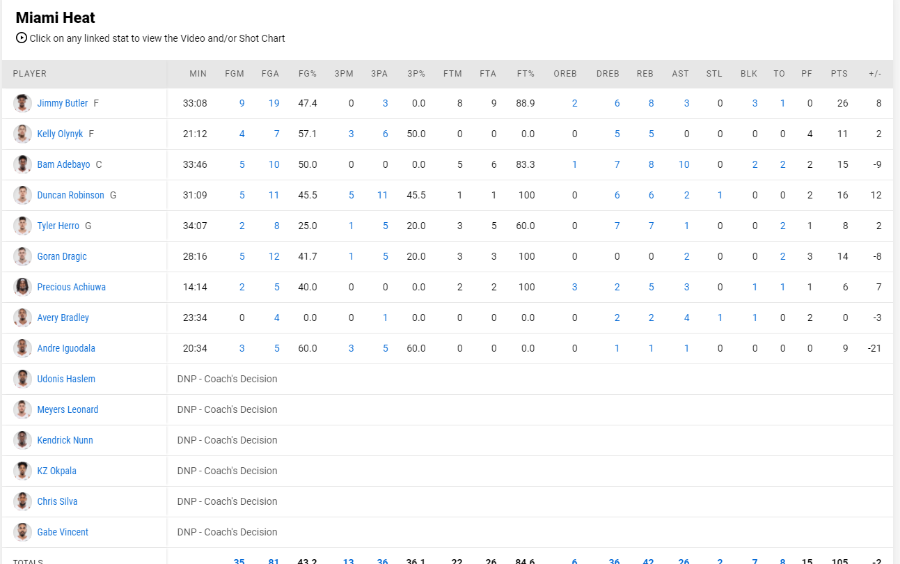View Tyler Herro's 8 field goal attempts
Screen dimensions: 900x564
(x=276, y=225)
